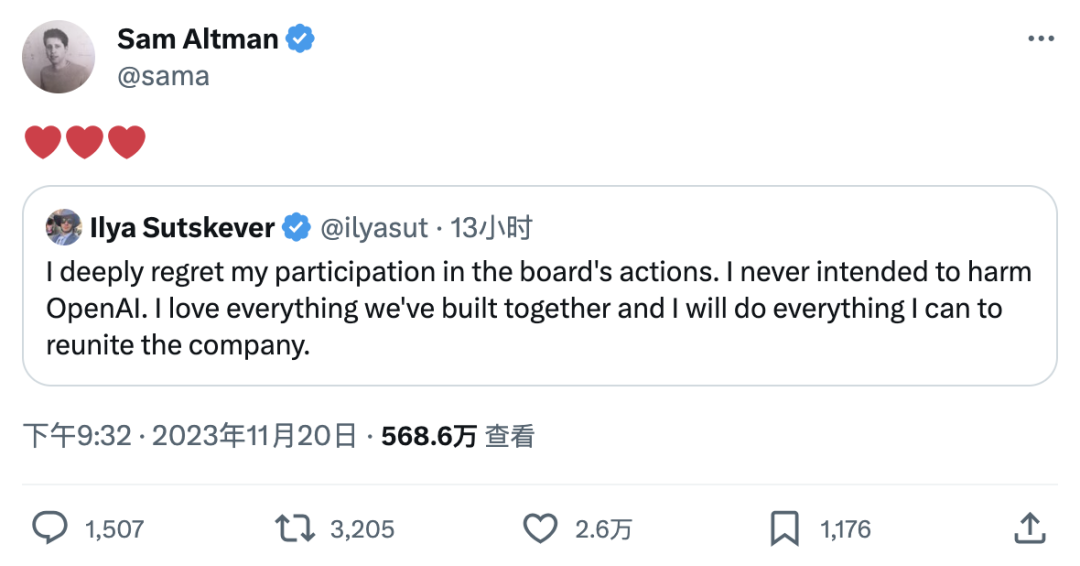1080x566 pixels.
Task: Open the quoted tweet text body
Action: pos(539,308)
